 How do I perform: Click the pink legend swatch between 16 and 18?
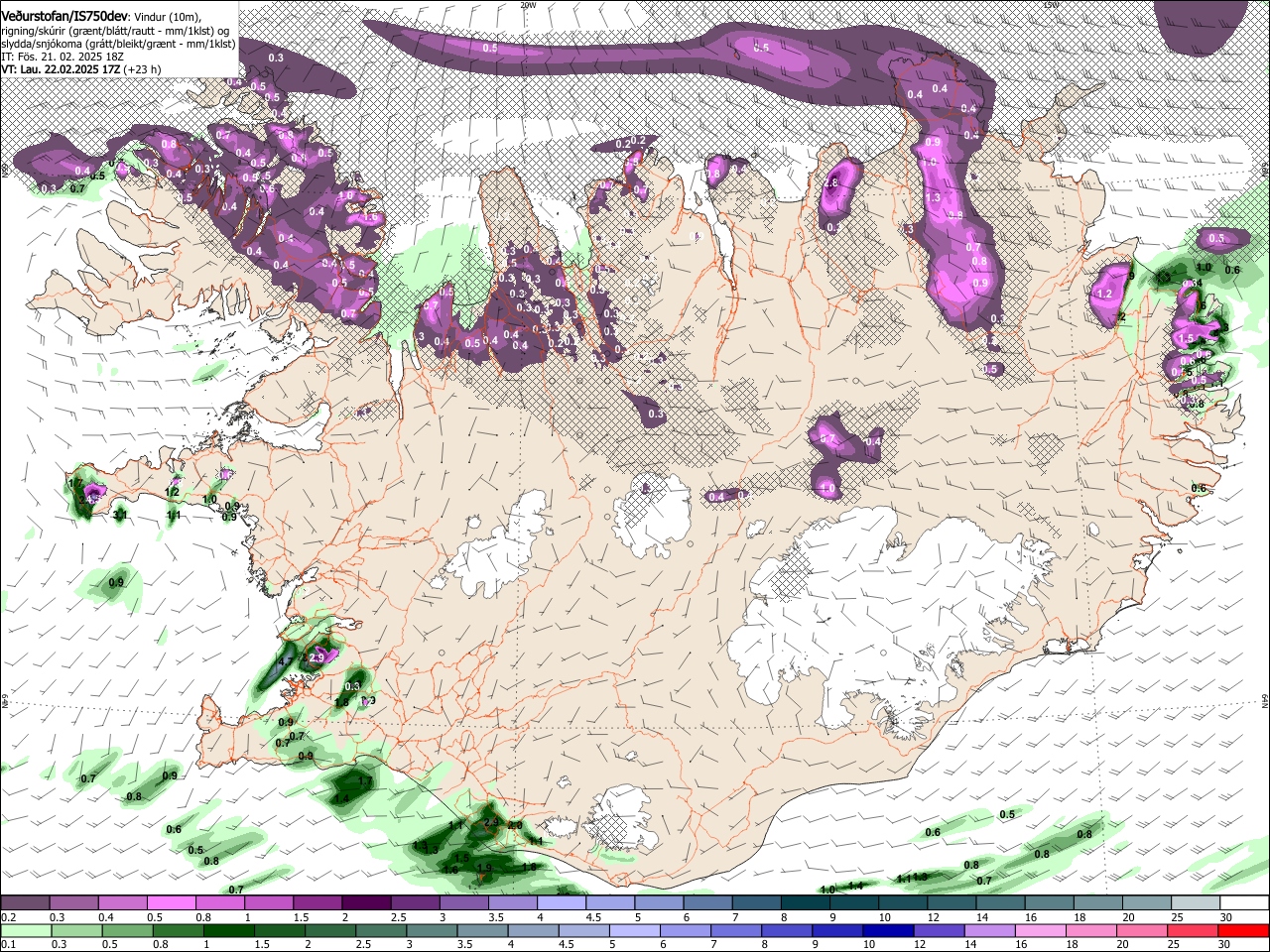tap(1041, 931)
